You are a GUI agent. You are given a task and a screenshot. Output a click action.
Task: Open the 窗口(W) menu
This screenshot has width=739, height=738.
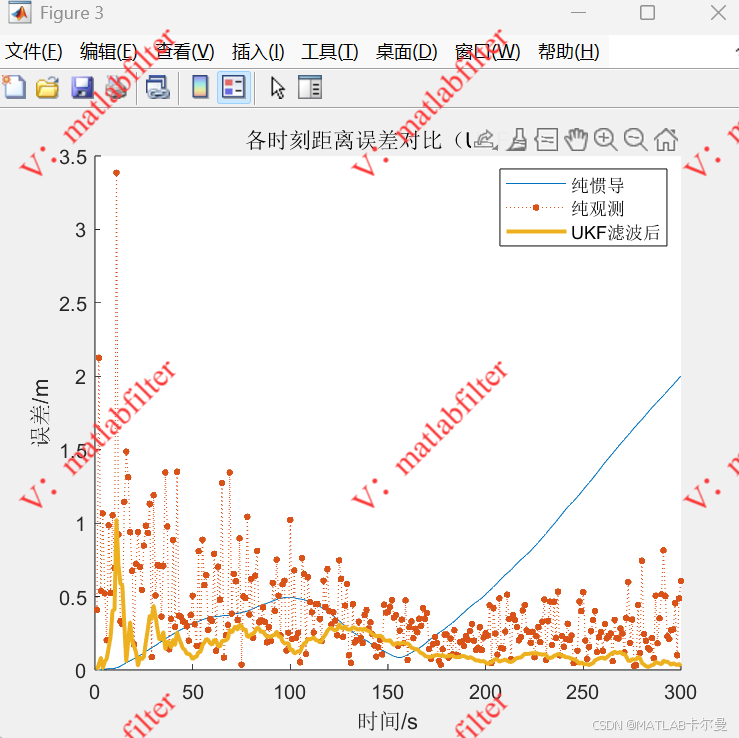tap(487, 51)
